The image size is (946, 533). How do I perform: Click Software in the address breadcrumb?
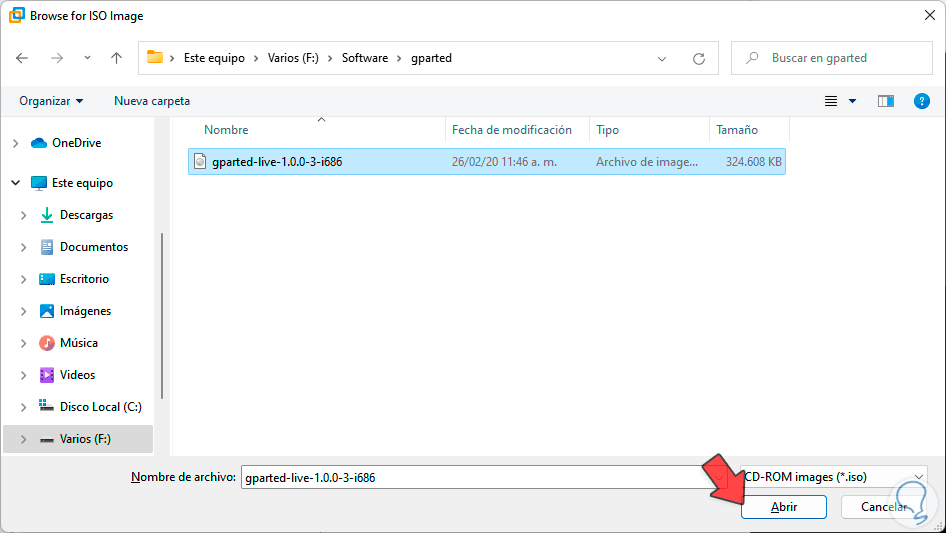pos(365,58)
